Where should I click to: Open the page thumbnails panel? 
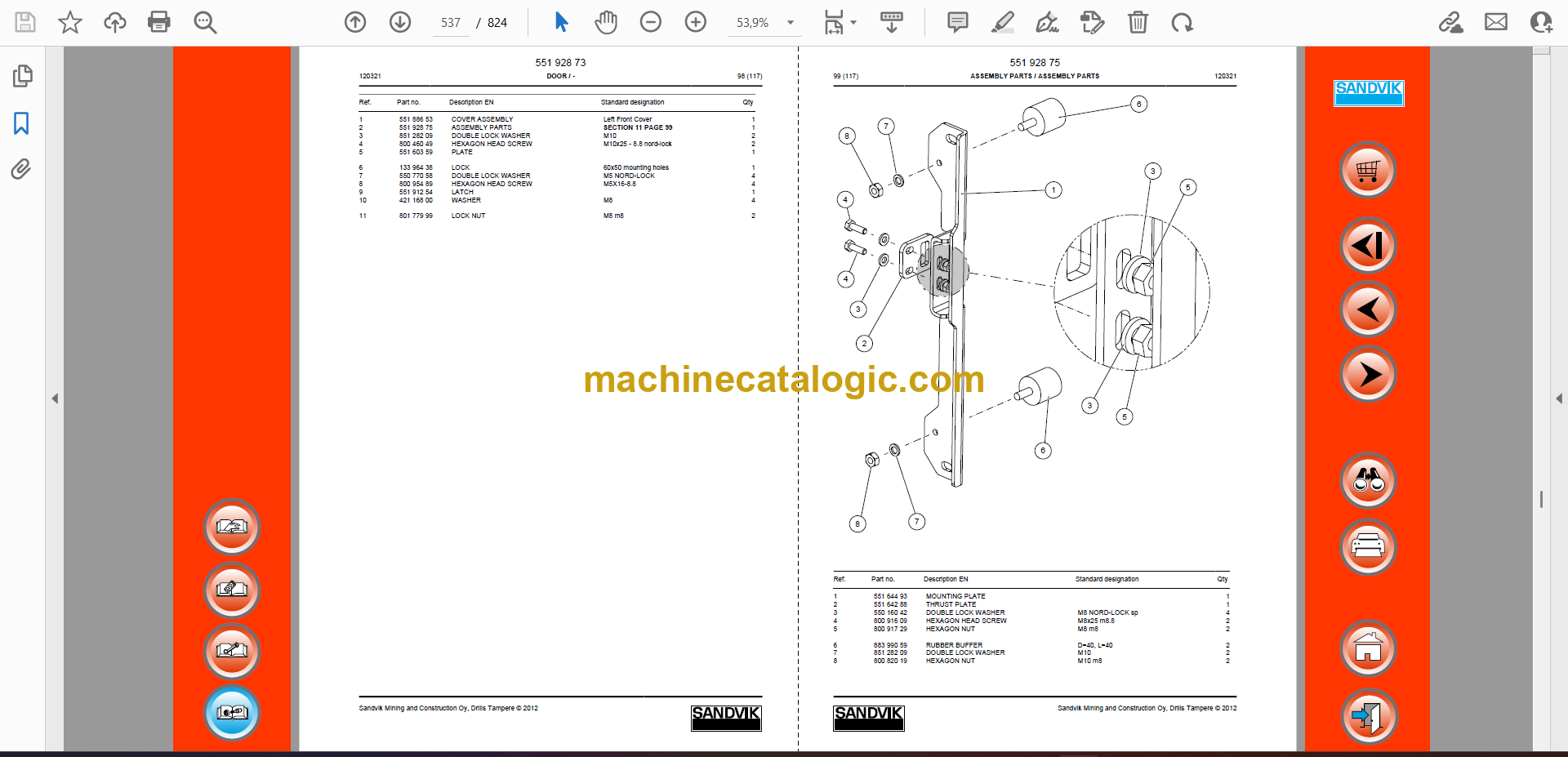coord(22,76)
